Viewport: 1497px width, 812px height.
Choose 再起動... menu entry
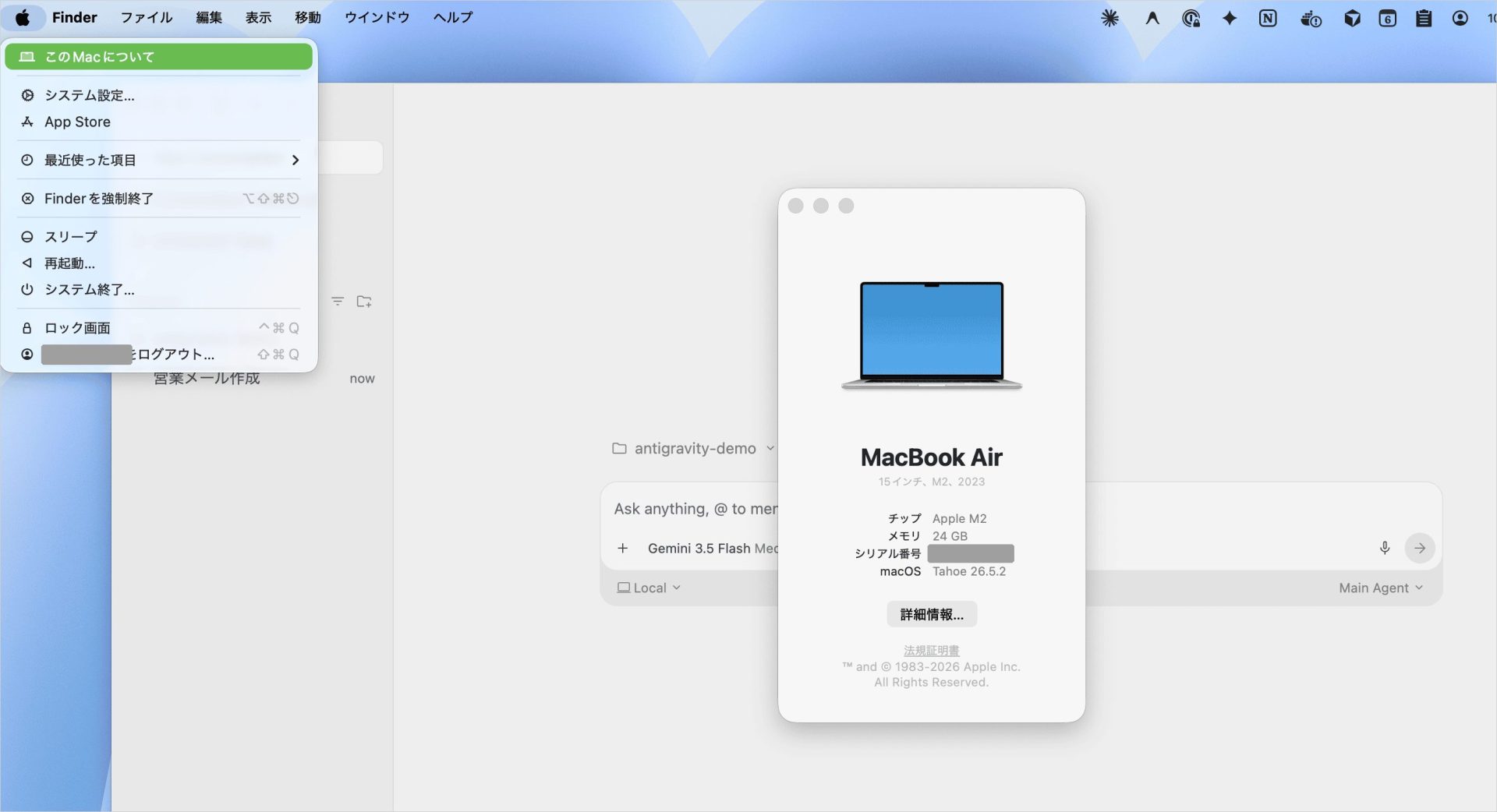click(x=158, y=263)
